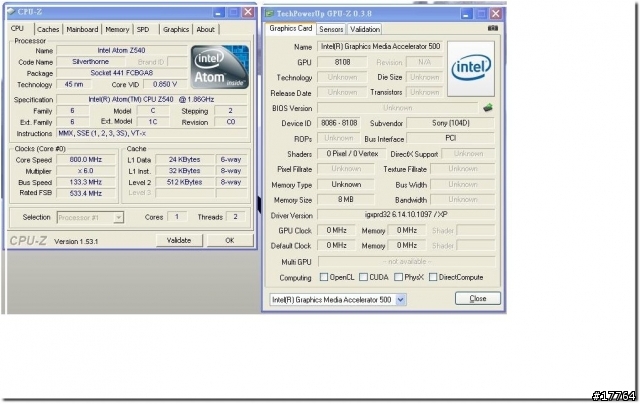Click the Subvendor value Sony (104D)

[x=451, y=123]
